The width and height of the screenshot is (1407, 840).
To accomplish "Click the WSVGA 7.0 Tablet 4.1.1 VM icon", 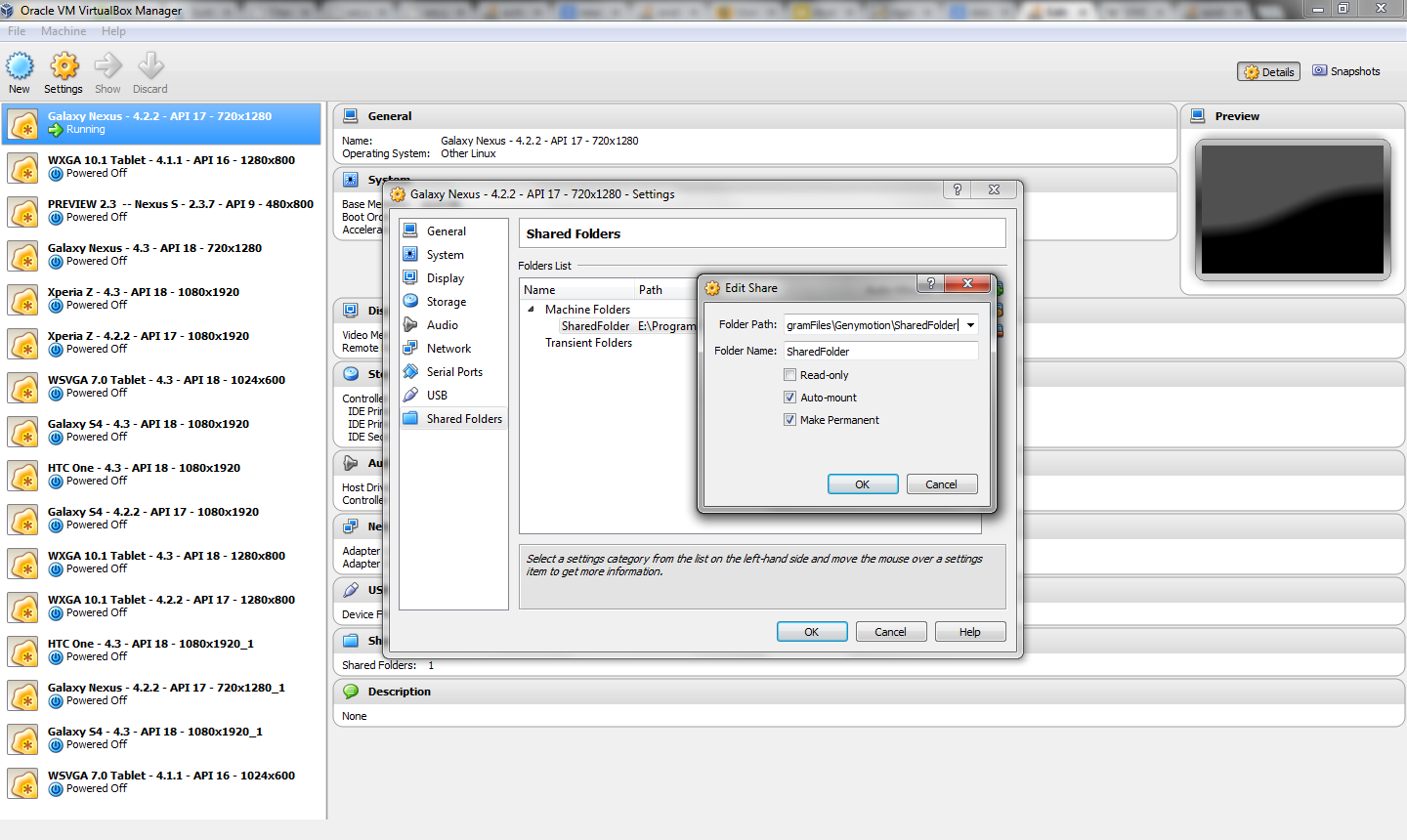I will 23,783.
